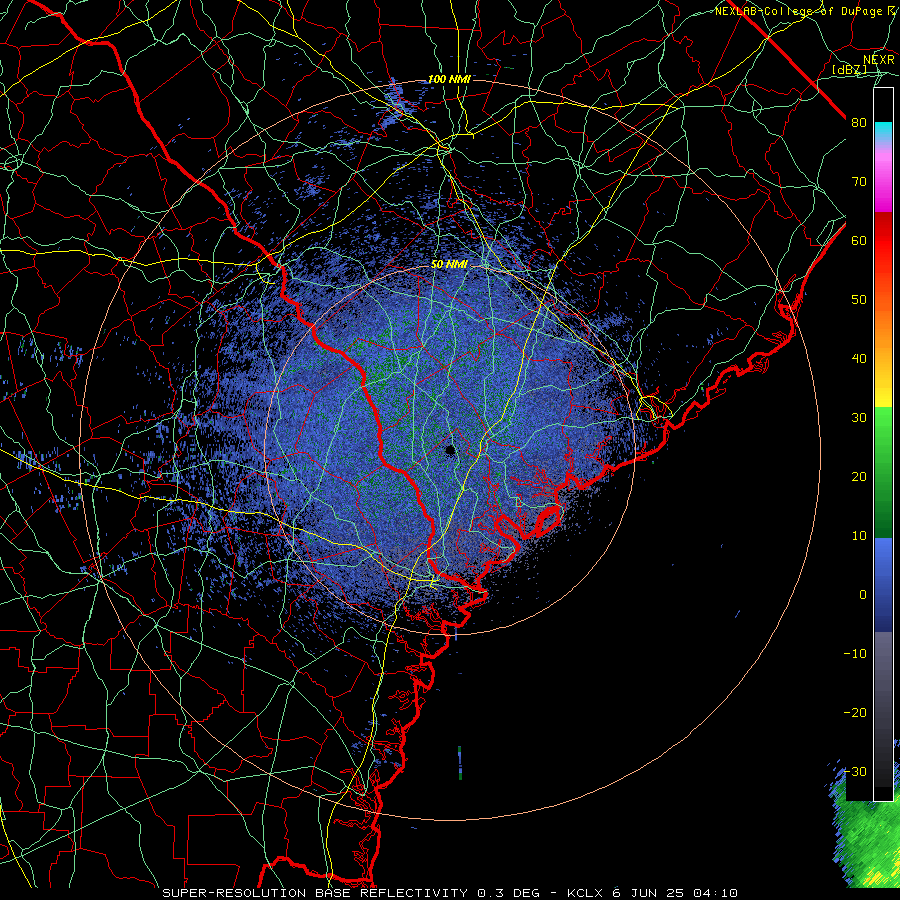Viewport: 900px width, 900px height.
Task: Click the 04:10 timestamp in the caption
Action: [715, 893]
